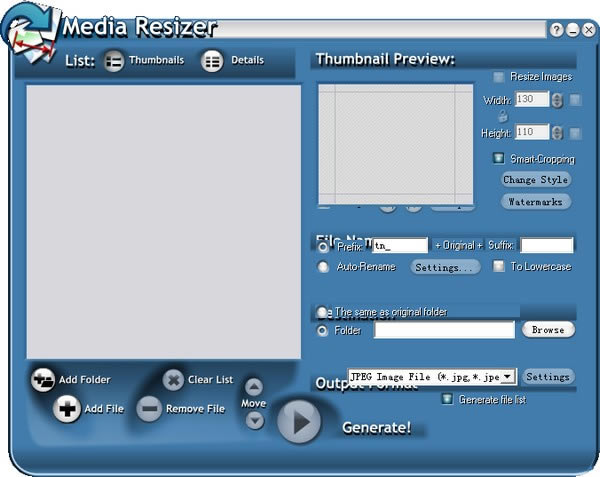Viewport: 600px width, 477px height.
Task: Switch list to Thumbnails view
Action: click(113, 61)
